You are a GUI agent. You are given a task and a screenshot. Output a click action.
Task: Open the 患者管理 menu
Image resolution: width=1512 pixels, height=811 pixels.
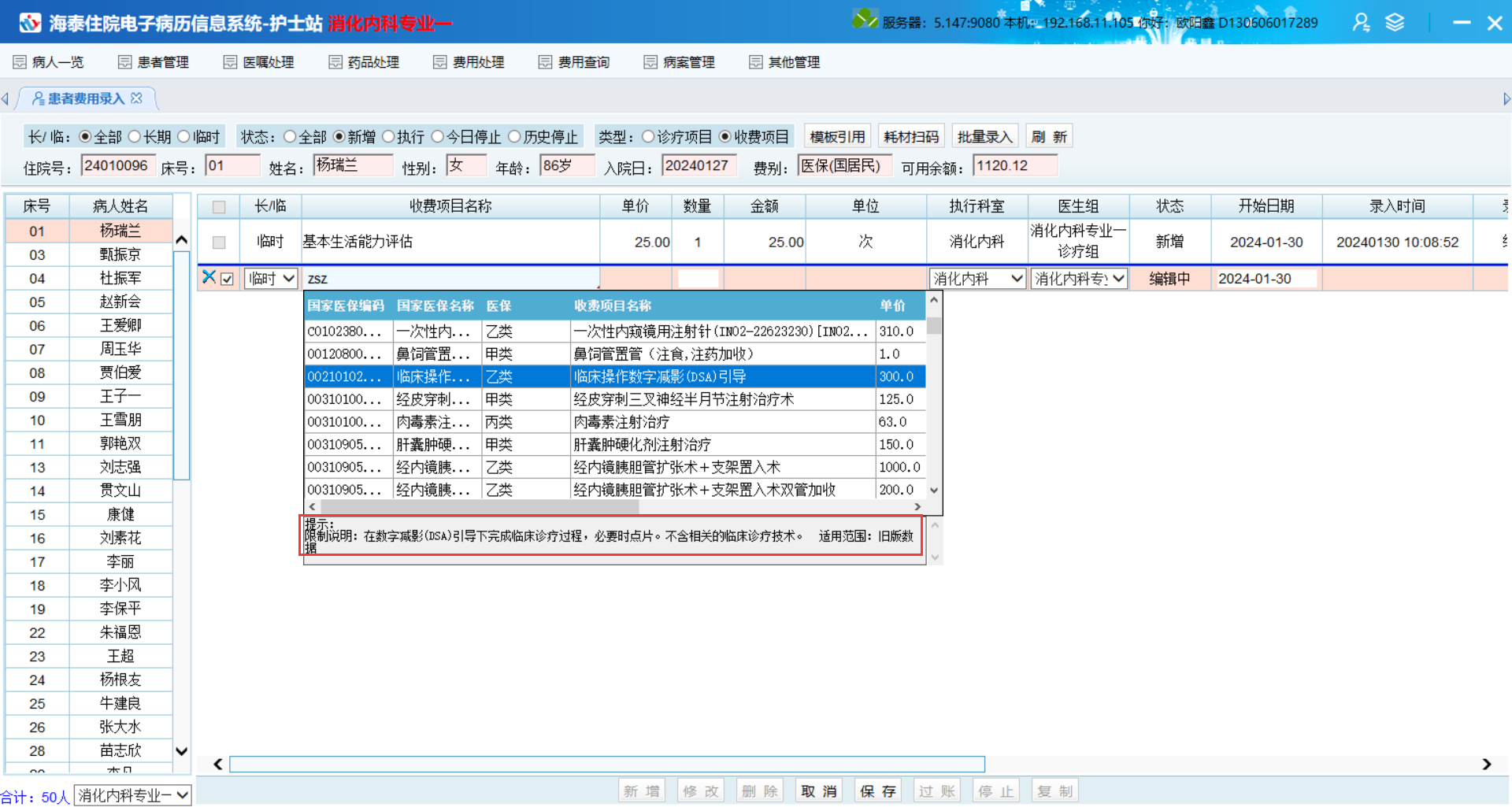tap(154, 62)
